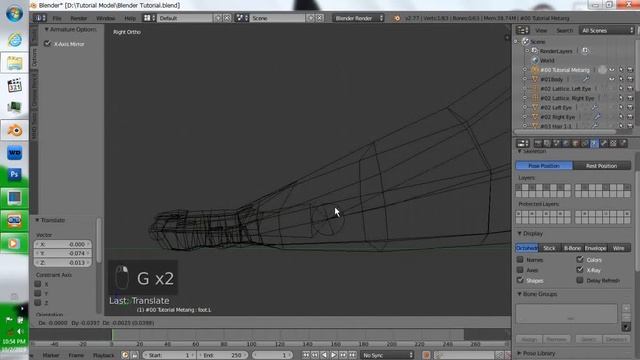Image resolution: width=640 pixels, height=360 pixels.
Task: Open the Render Layers properties tab icon
Action: tap(547, 143)
